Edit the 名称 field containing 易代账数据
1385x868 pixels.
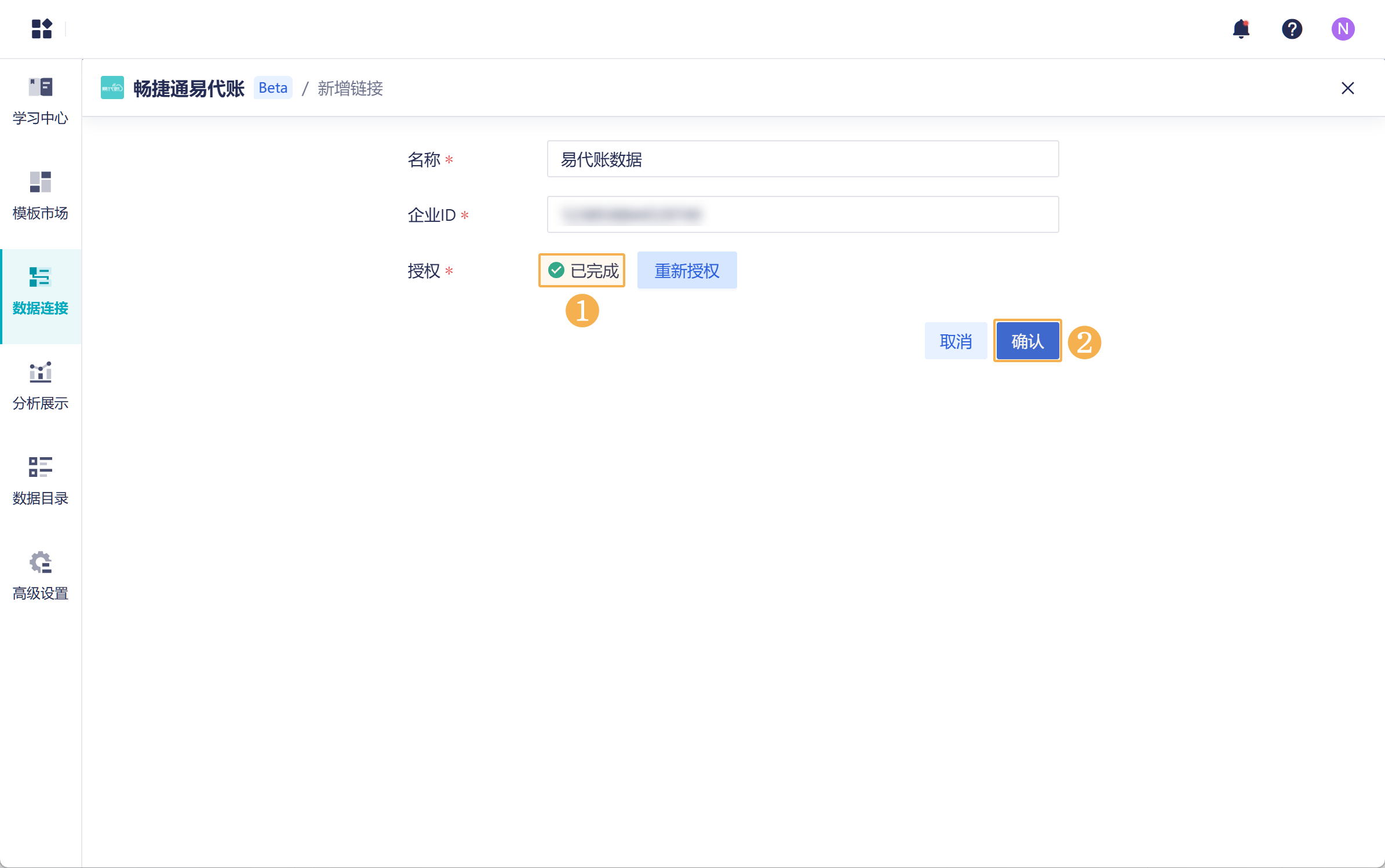pyautogui.click(x=802, y=159)
